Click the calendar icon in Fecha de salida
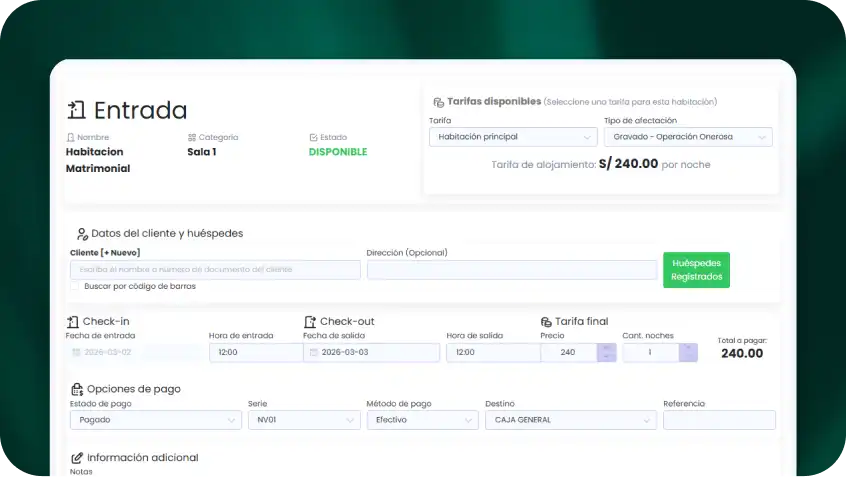The image size is (846, 477). (x=313, y=352)
